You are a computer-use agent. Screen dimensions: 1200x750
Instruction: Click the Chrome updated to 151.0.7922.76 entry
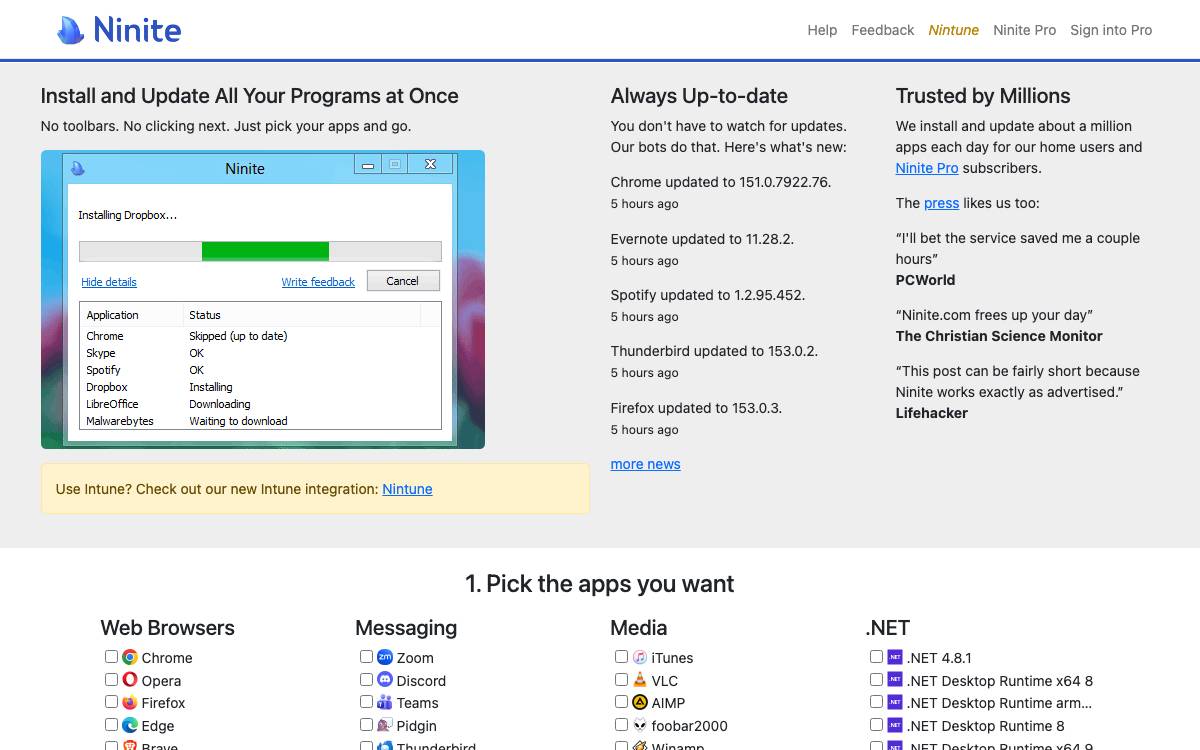click(721, 182)
